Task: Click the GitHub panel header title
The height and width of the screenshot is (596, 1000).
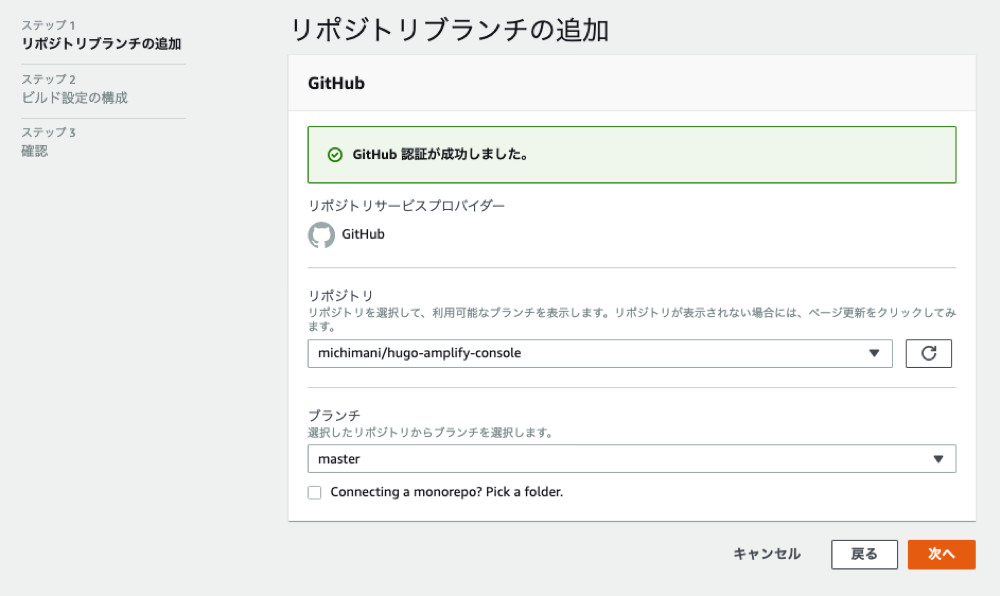Action: coord(336,83)
